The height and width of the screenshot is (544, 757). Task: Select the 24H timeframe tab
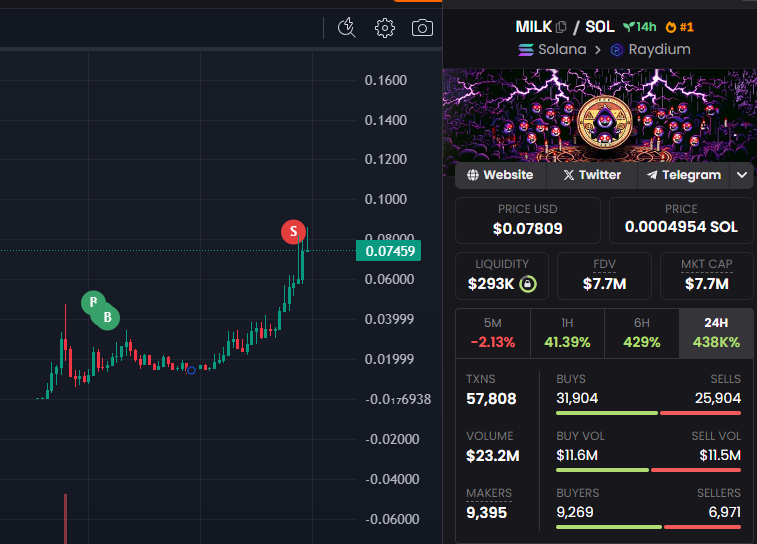716,333
